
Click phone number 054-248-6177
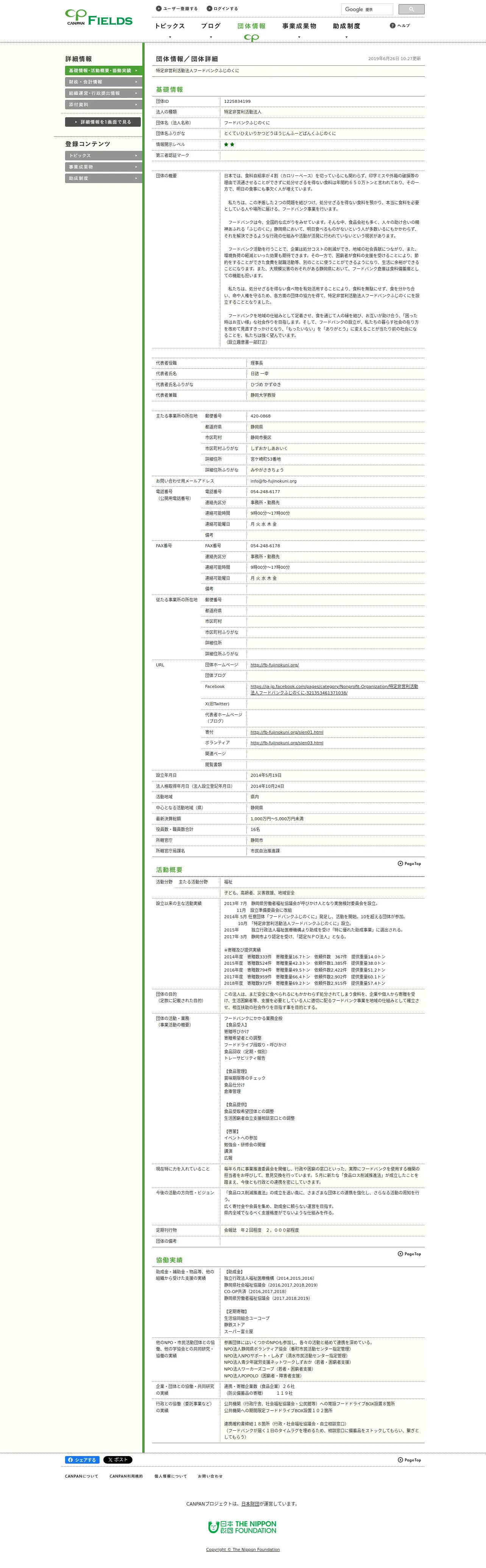pos(265,492)
